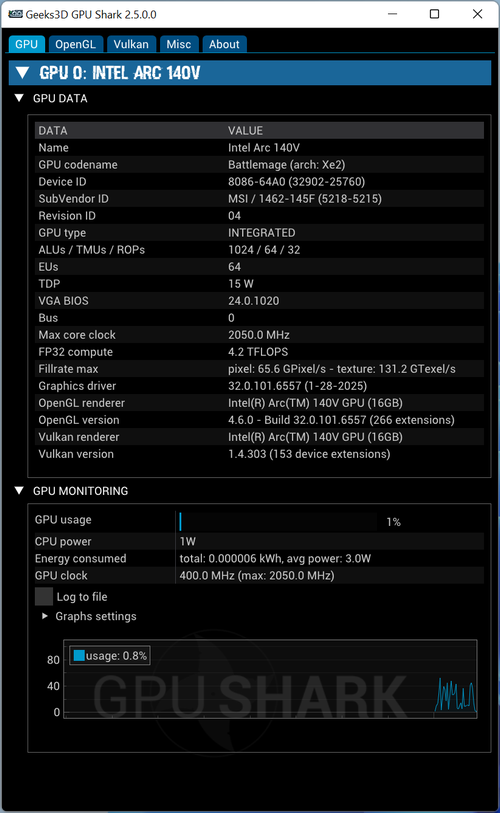This screenshot has height=813, width=500.
Task: Click the GPU clock 400.0 MHz value
Action: (x=257, y=576)
